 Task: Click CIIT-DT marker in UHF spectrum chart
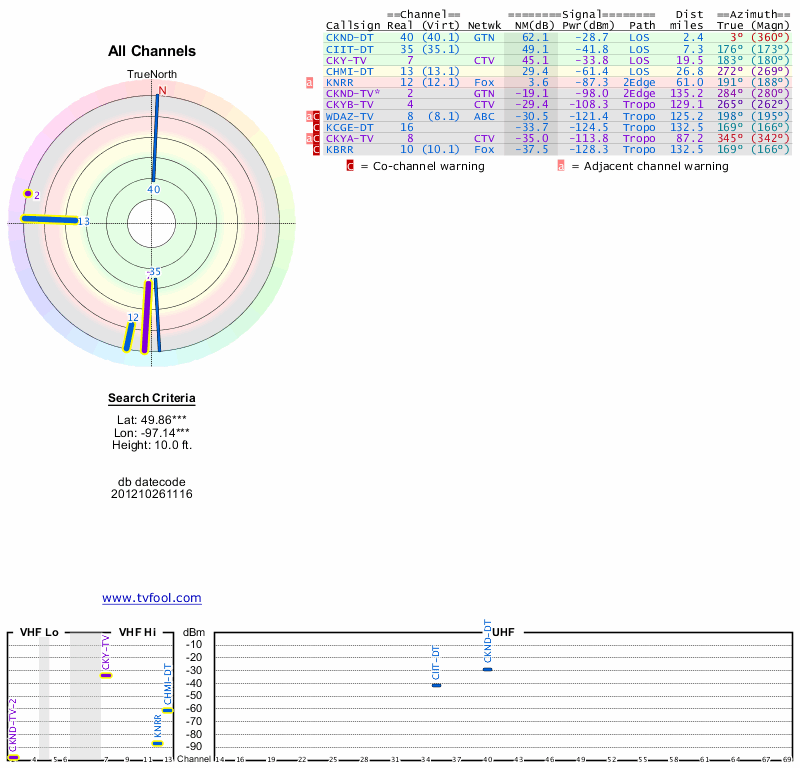436,685
